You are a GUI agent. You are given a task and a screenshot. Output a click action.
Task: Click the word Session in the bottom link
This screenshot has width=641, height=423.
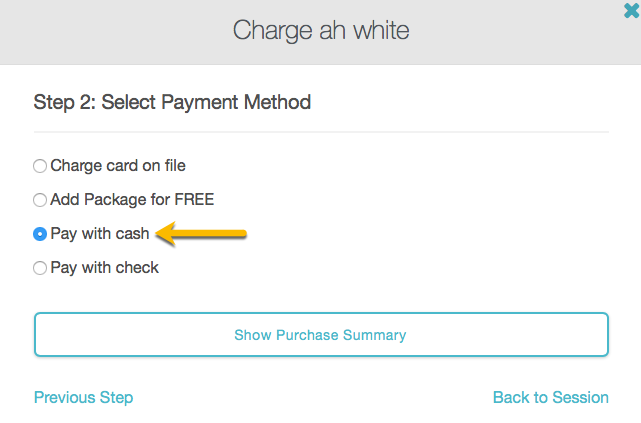(580, 397)
